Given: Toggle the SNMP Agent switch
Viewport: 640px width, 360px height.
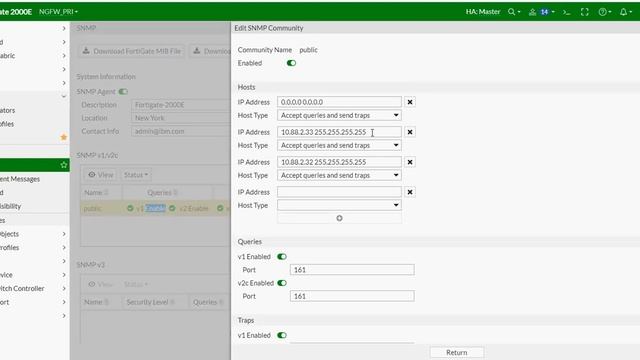Looking at the screenshot, I should [123, 91].
